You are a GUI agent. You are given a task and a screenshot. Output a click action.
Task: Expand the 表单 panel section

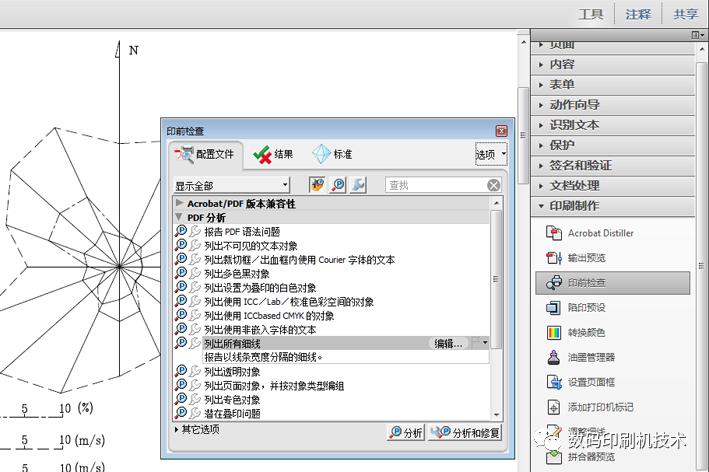pos(613,85)
